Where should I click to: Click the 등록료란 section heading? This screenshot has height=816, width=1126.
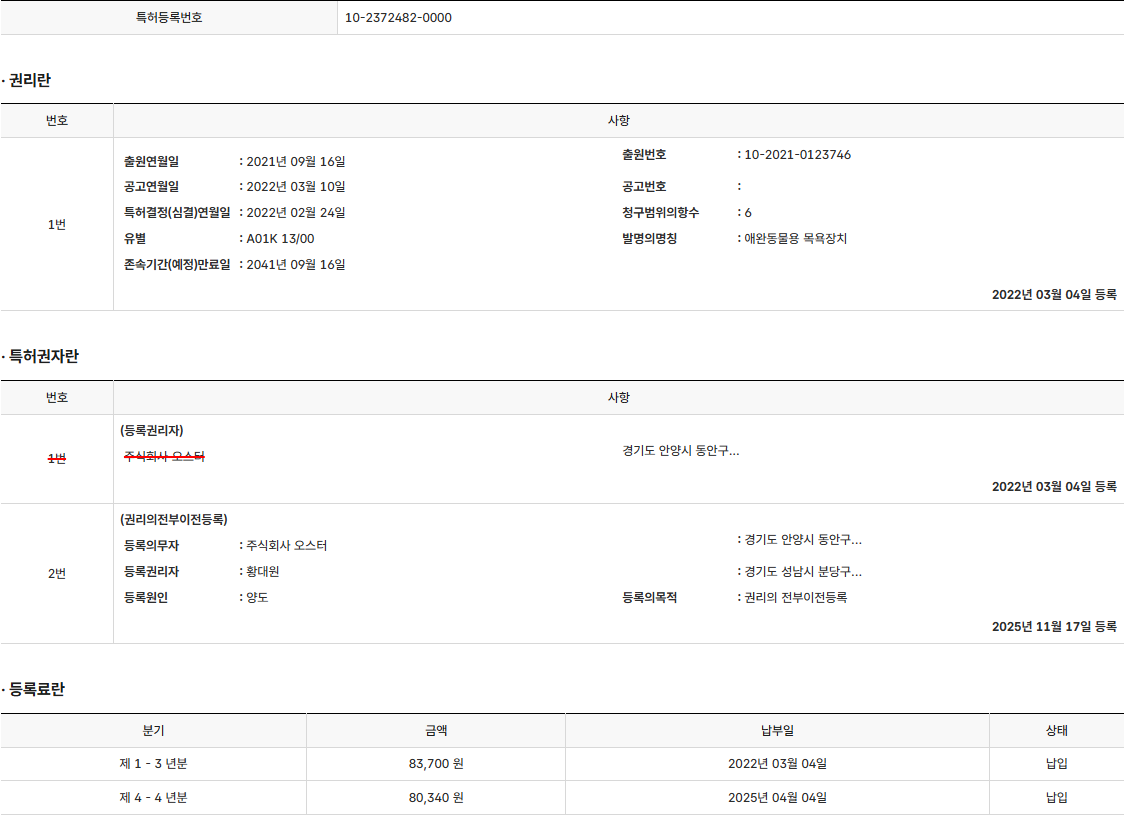pos(36,690)
